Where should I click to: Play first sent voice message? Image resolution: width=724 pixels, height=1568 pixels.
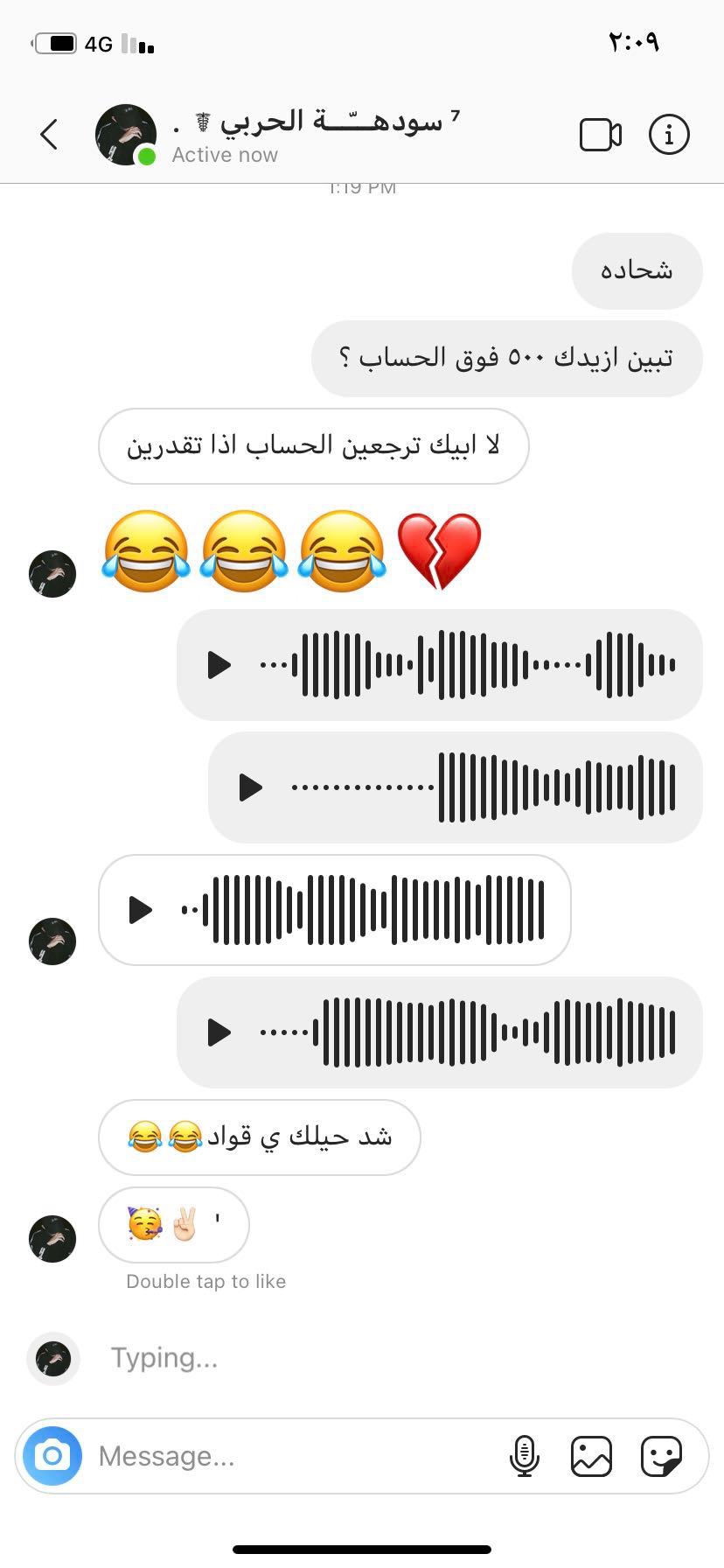click(x=219, y=665)
